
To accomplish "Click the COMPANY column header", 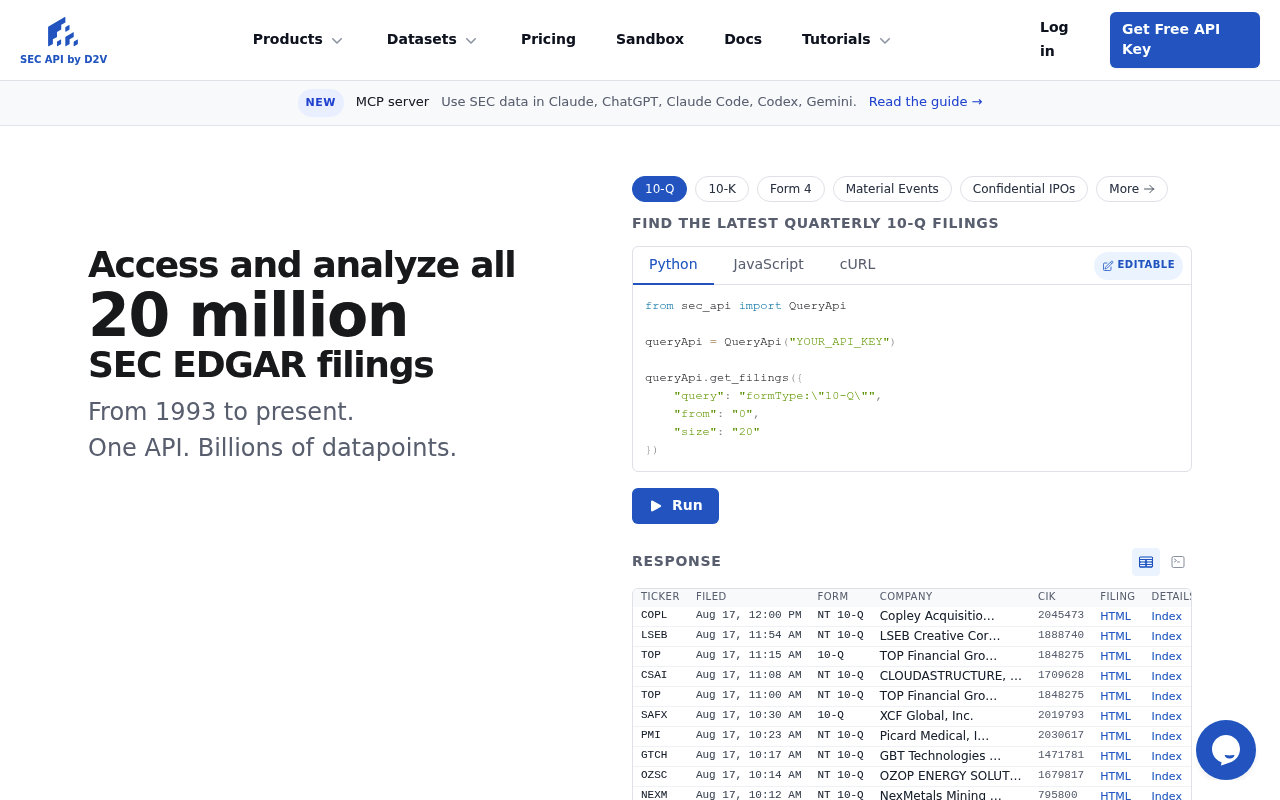I will tap(906, 597).
